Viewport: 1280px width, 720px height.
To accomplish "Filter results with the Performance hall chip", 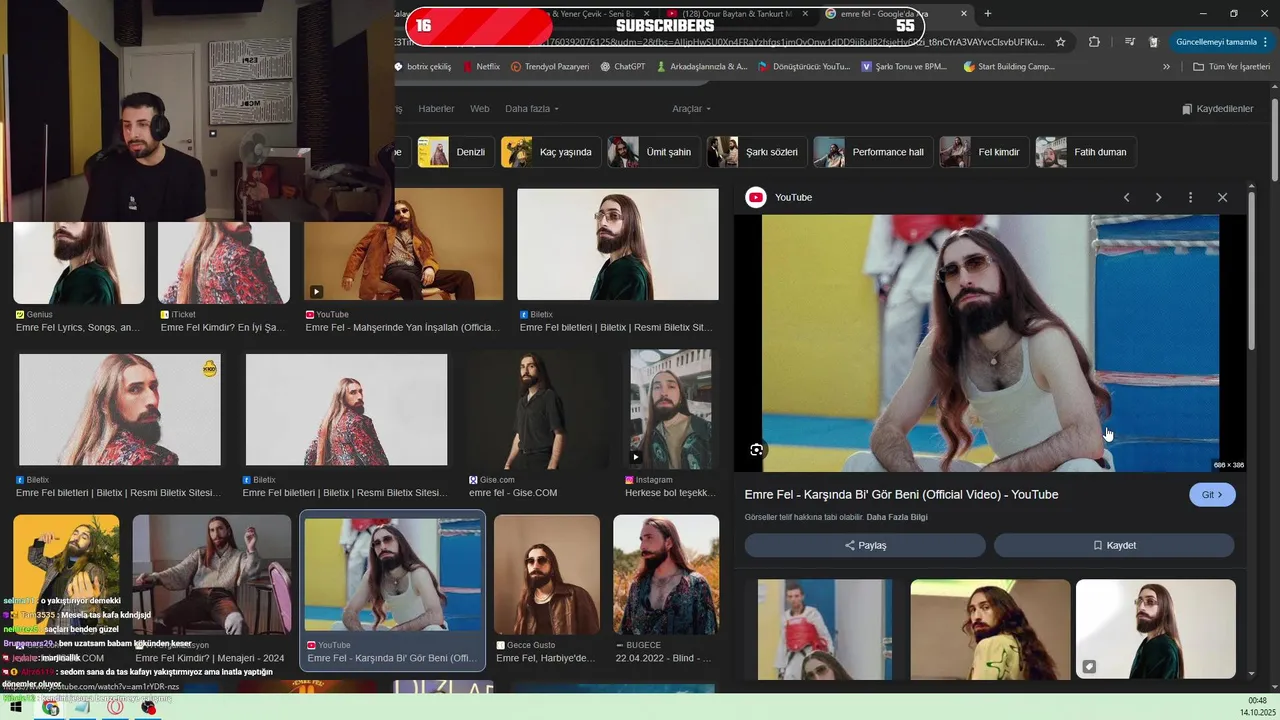I will (x=873, y=152).
